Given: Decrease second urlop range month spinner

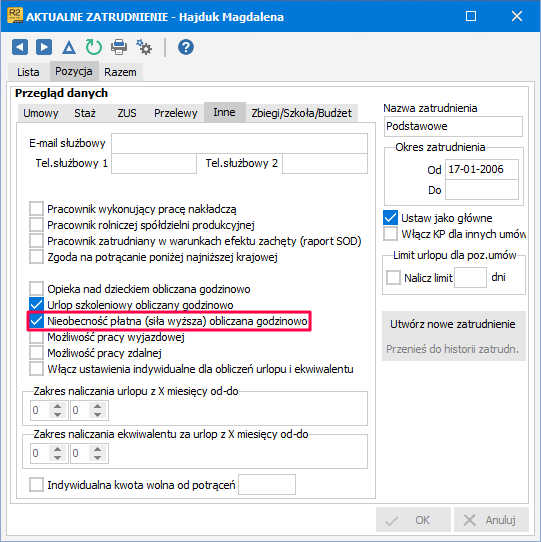Looking at the screenshot, I should (x=97, y=414).
